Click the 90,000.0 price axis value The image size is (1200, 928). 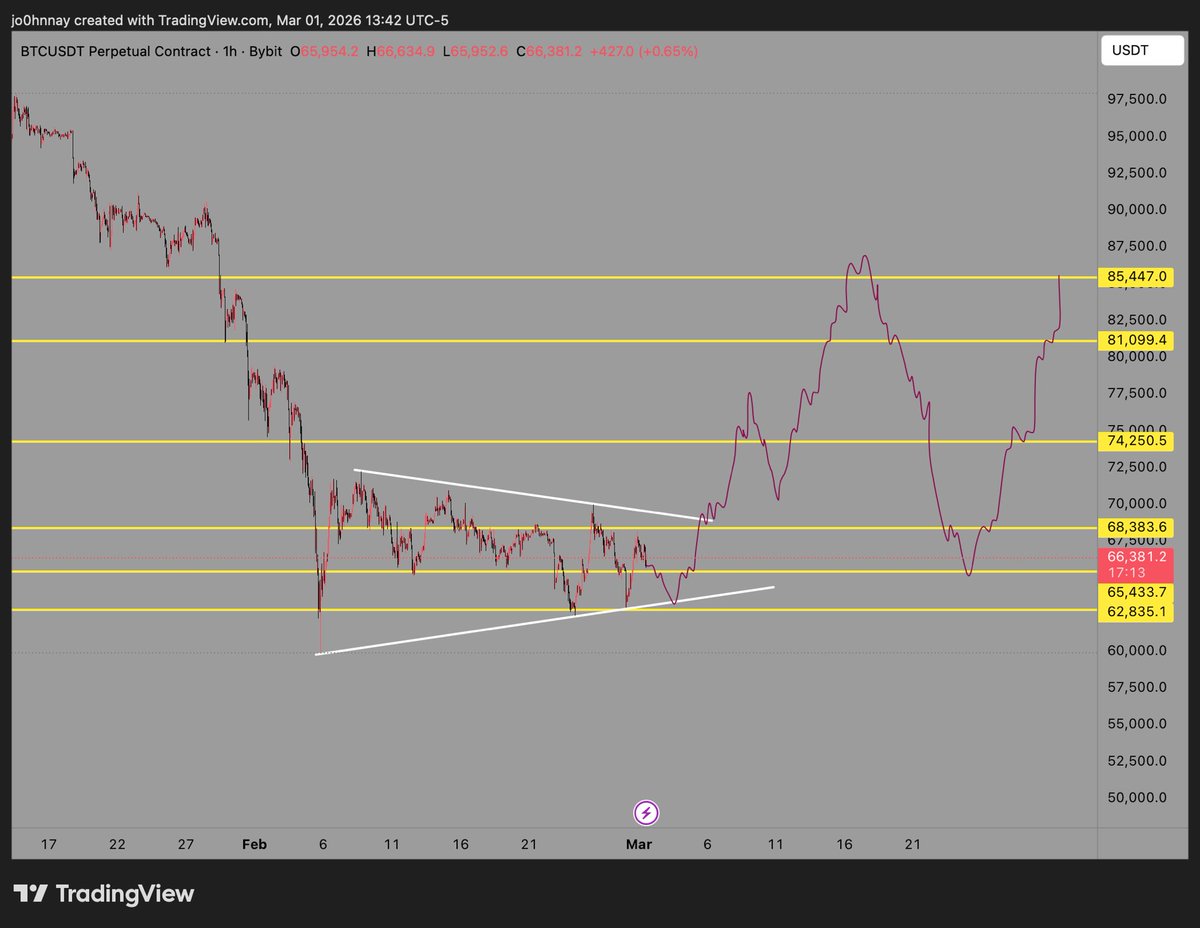point(1137,209)
